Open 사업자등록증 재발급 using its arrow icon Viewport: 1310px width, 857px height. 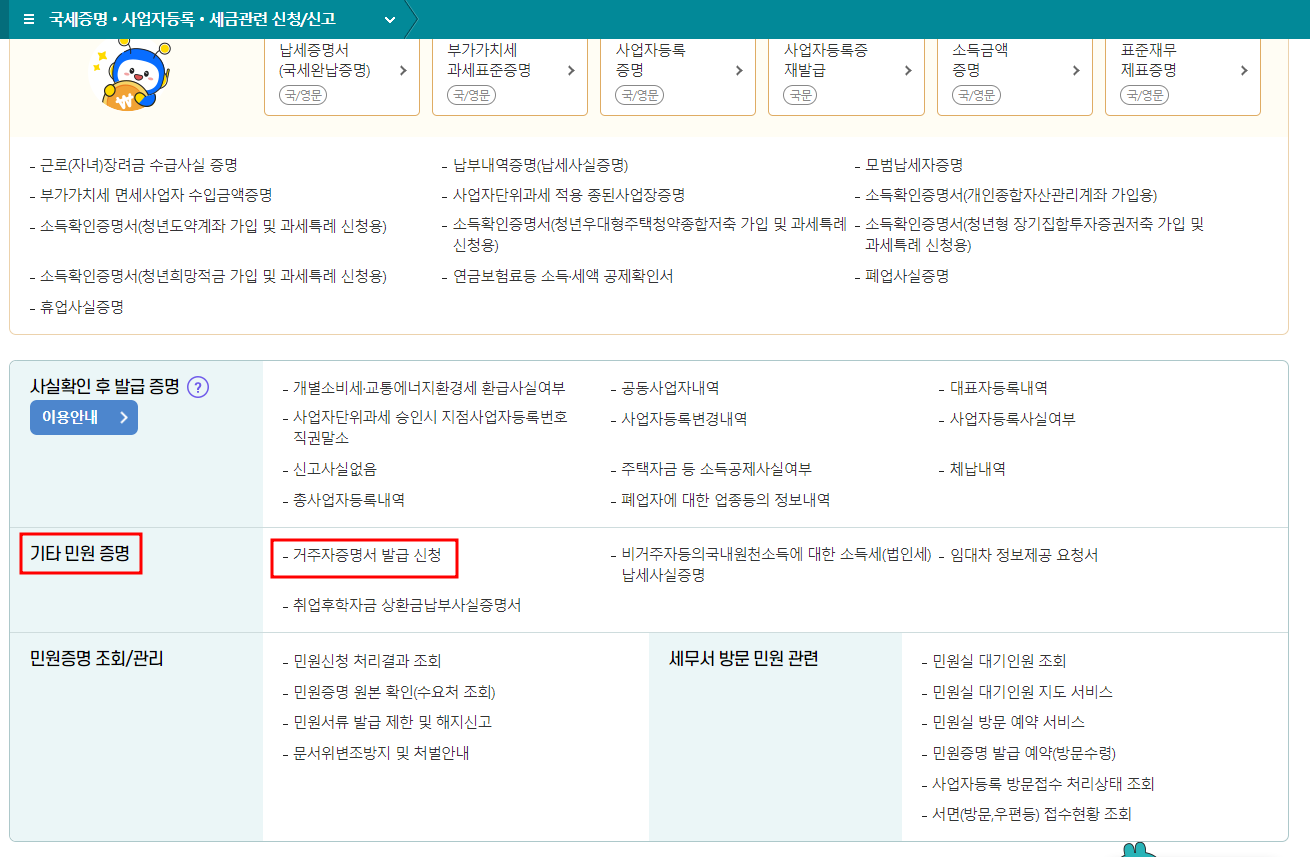pyautogui.click(x=908, y=70)
